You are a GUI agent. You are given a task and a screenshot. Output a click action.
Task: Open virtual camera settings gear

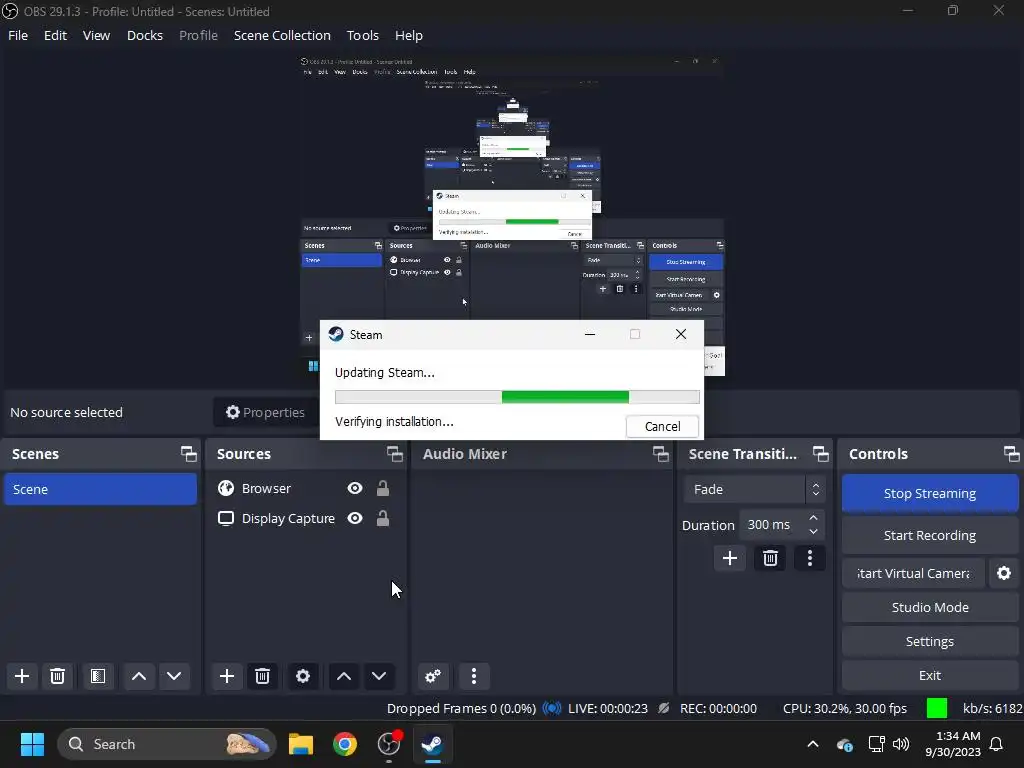point(1004,573)
